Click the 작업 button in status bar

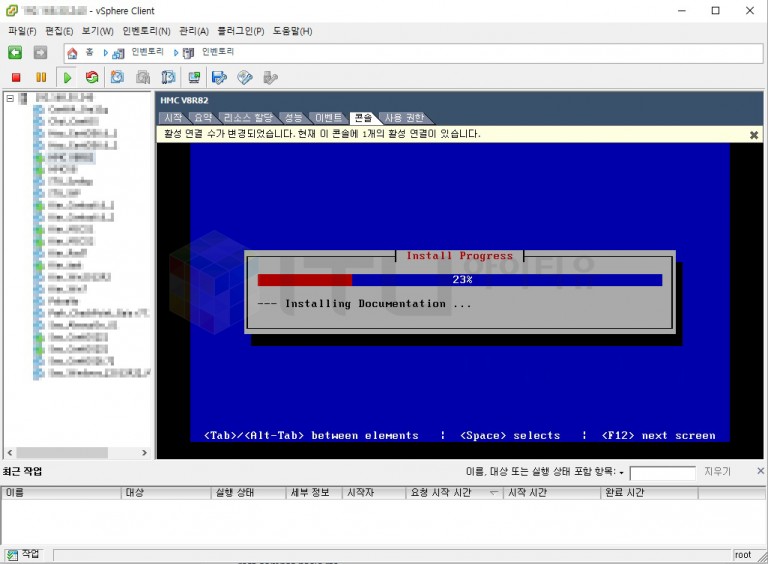(23, 554)
